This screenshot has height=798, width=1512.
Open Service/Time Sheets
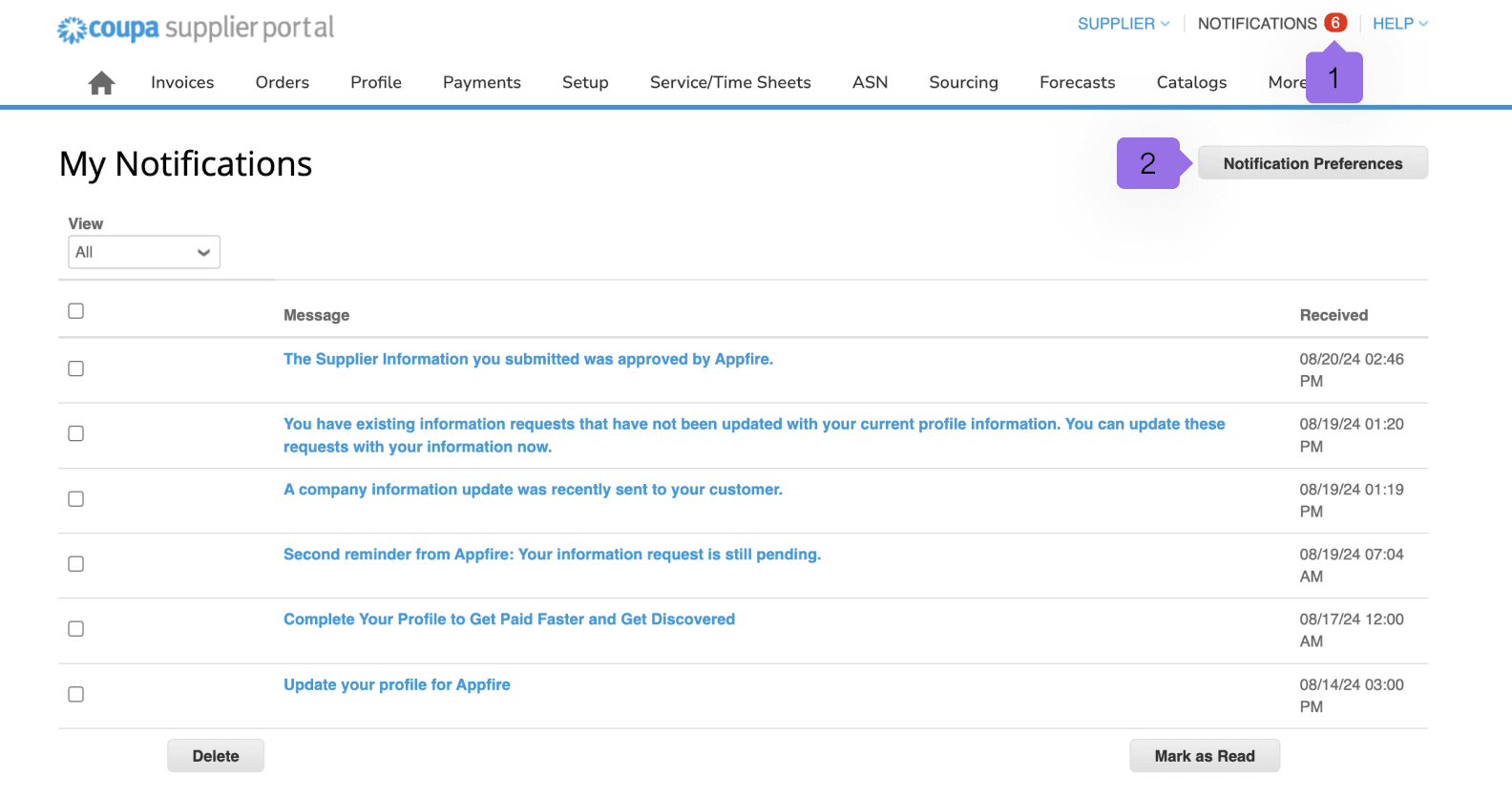click(730, 82)
